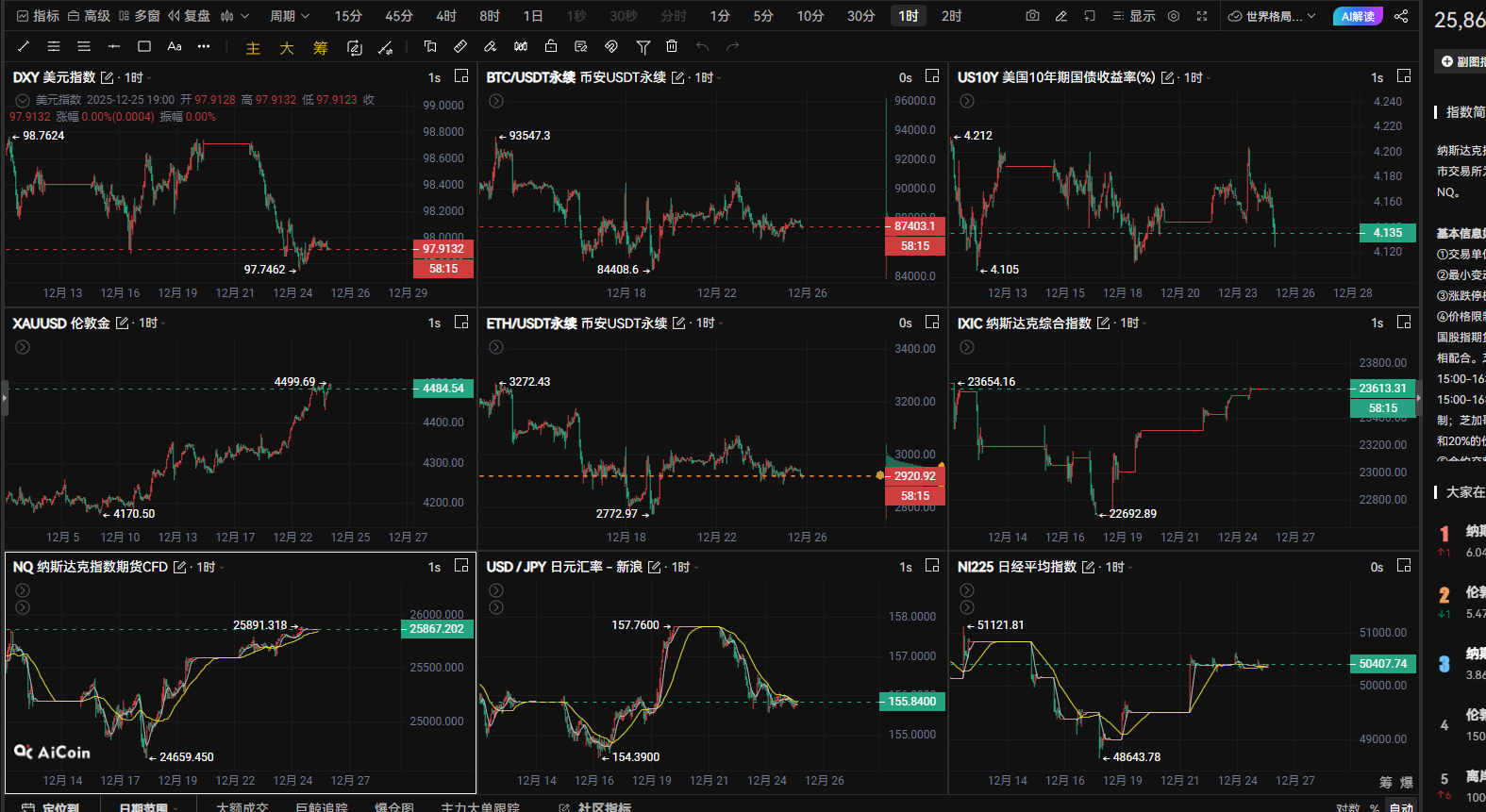The width and height of the screenshot is (1486, 812).
Task: Take a chart screenshot with camera icon
Action: point(1033,16)
